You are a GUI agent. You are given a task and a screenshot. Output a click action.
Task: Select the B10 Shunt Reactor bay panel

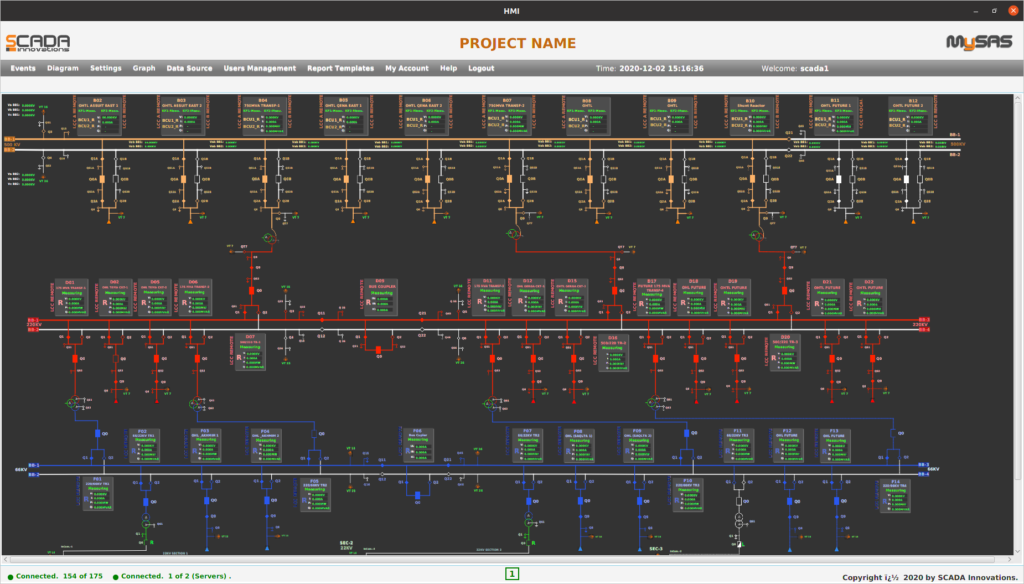(x=750, y=115)
